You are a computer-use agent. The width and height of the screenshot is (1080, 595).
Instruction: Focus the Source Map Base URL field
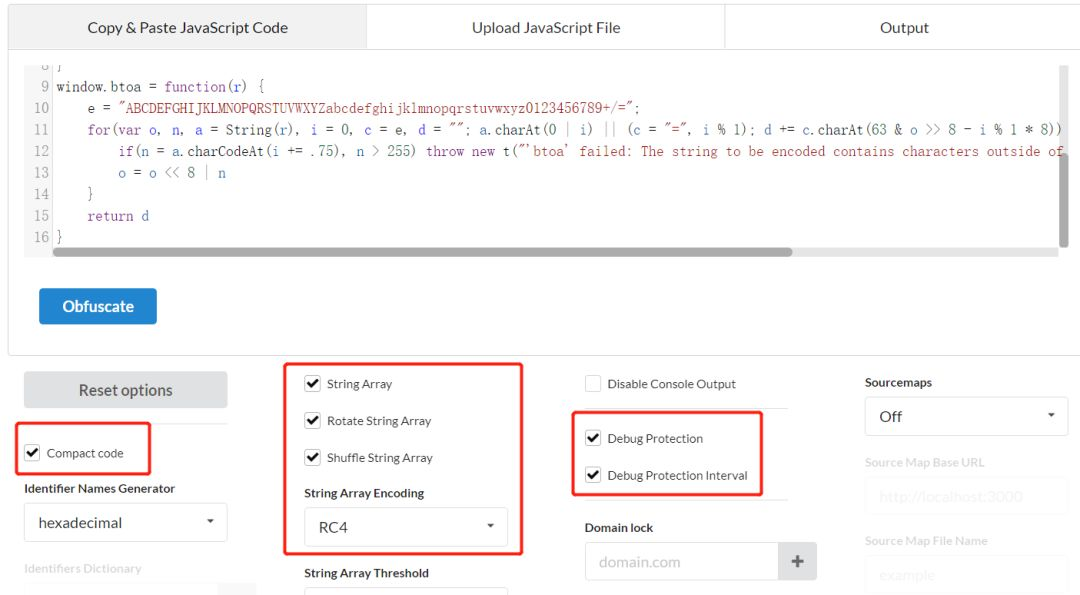click(x=965, y=496)
